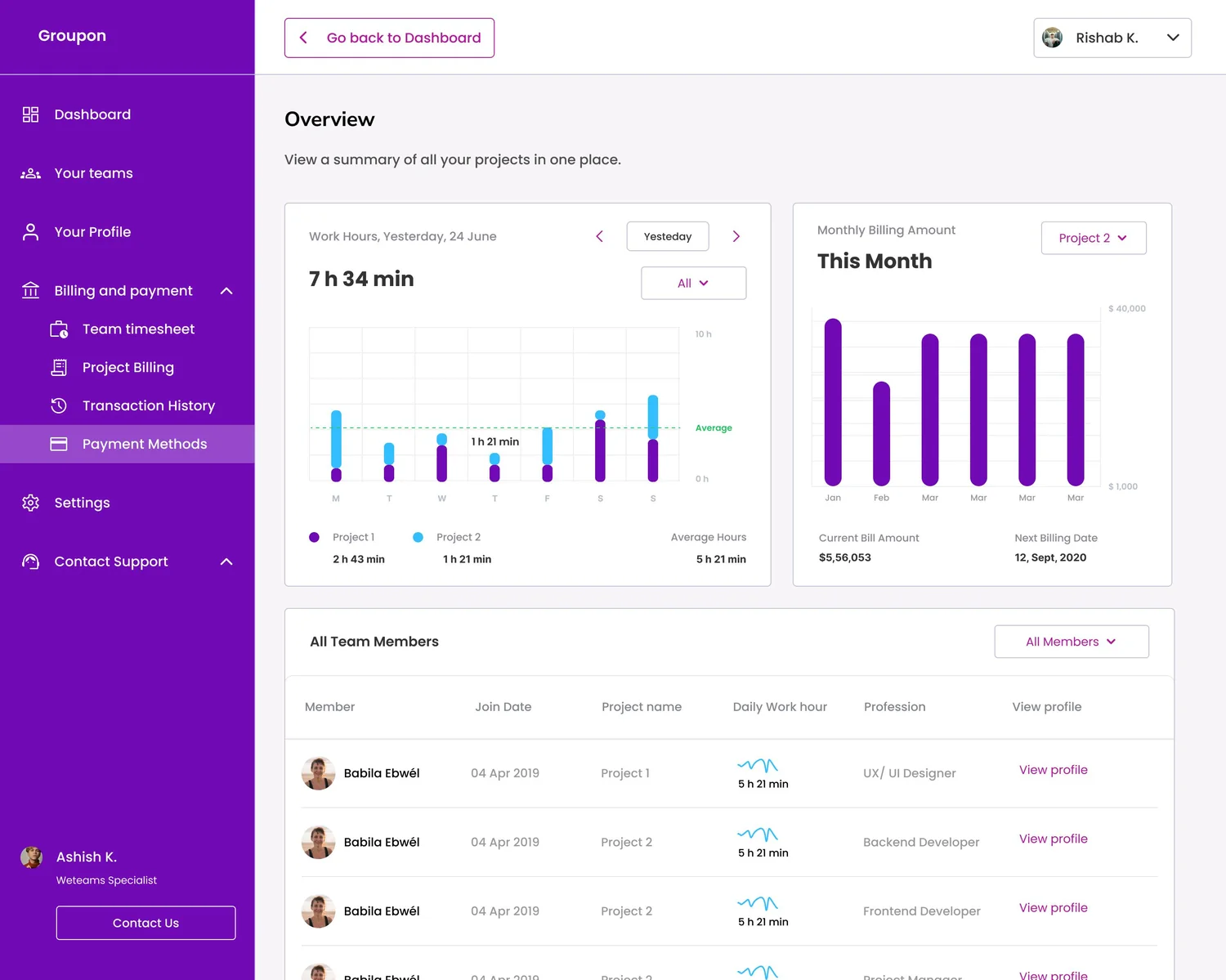
Task: Go to next day with right arrow
Action: 736,236
